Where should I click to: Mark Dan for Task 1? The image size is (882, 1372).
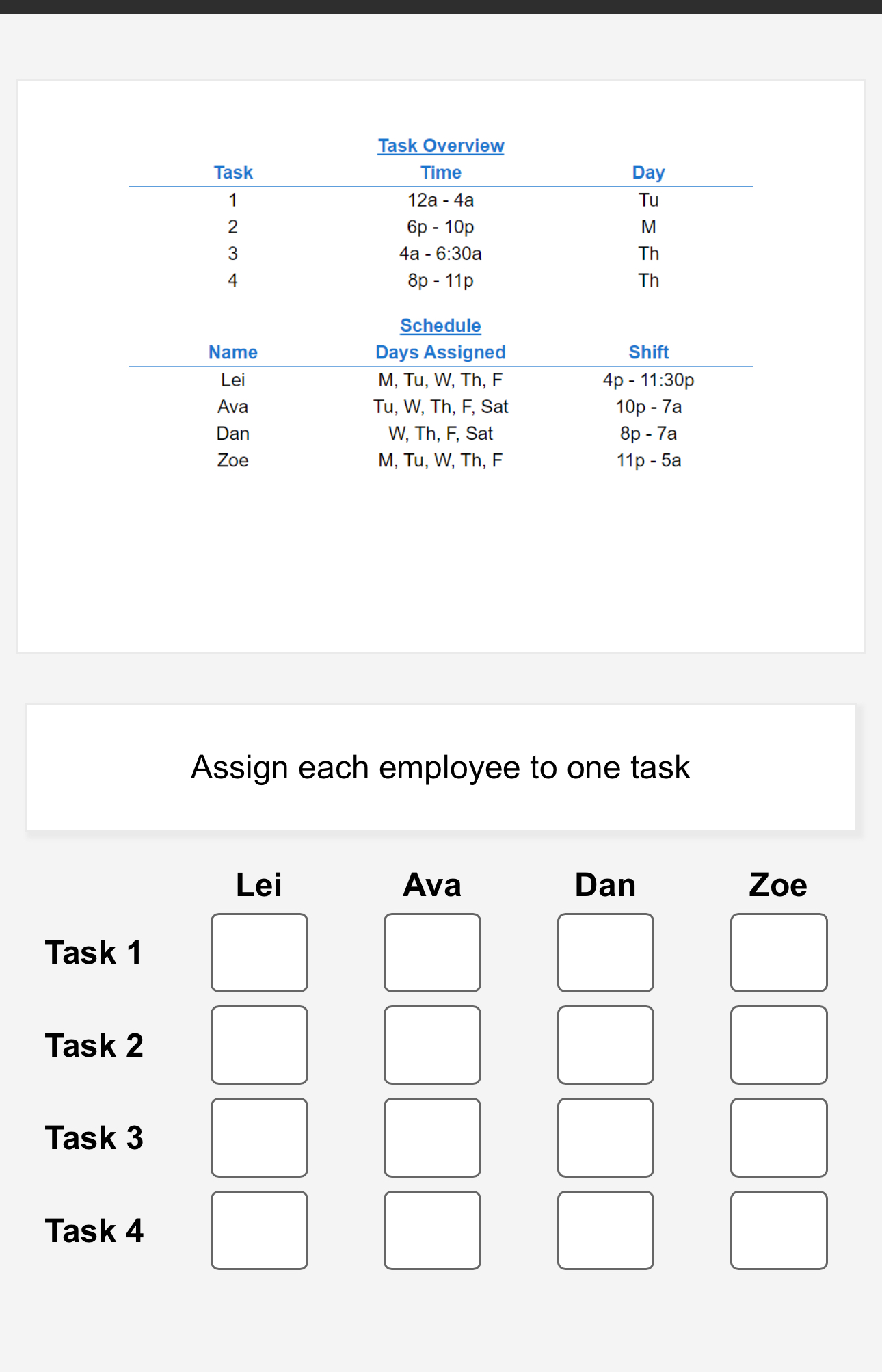coord(606,953)
